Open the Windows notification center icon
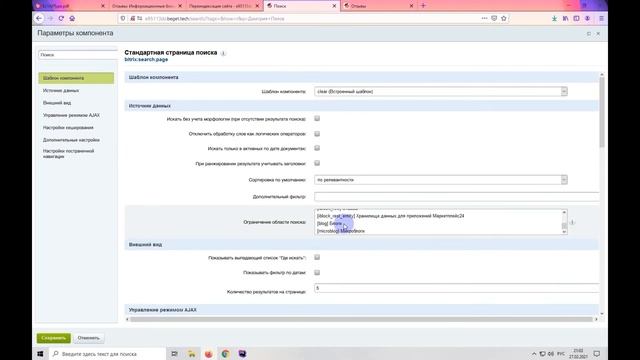Viewport: 640px width, 360px height. pos(597,353)
